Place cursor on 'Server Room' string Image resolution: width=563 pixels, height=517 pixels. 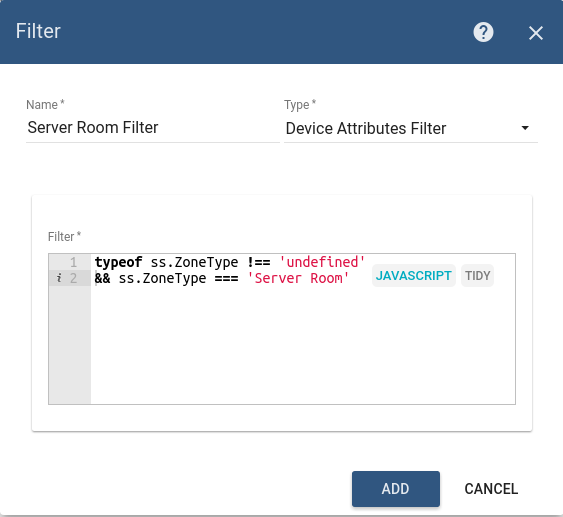pyautogui.click(x=298, y=278)
